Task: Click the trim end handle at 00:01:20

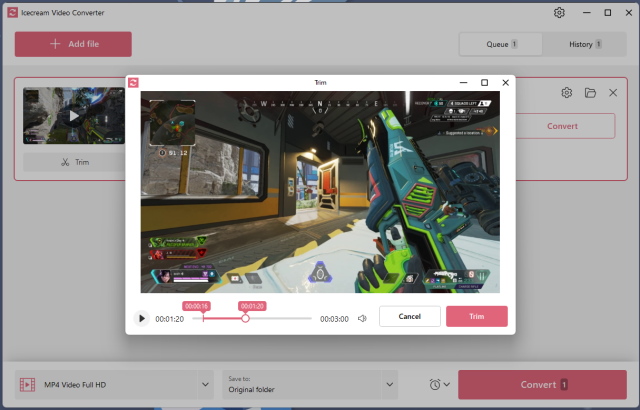Action: tap(246, 318)
